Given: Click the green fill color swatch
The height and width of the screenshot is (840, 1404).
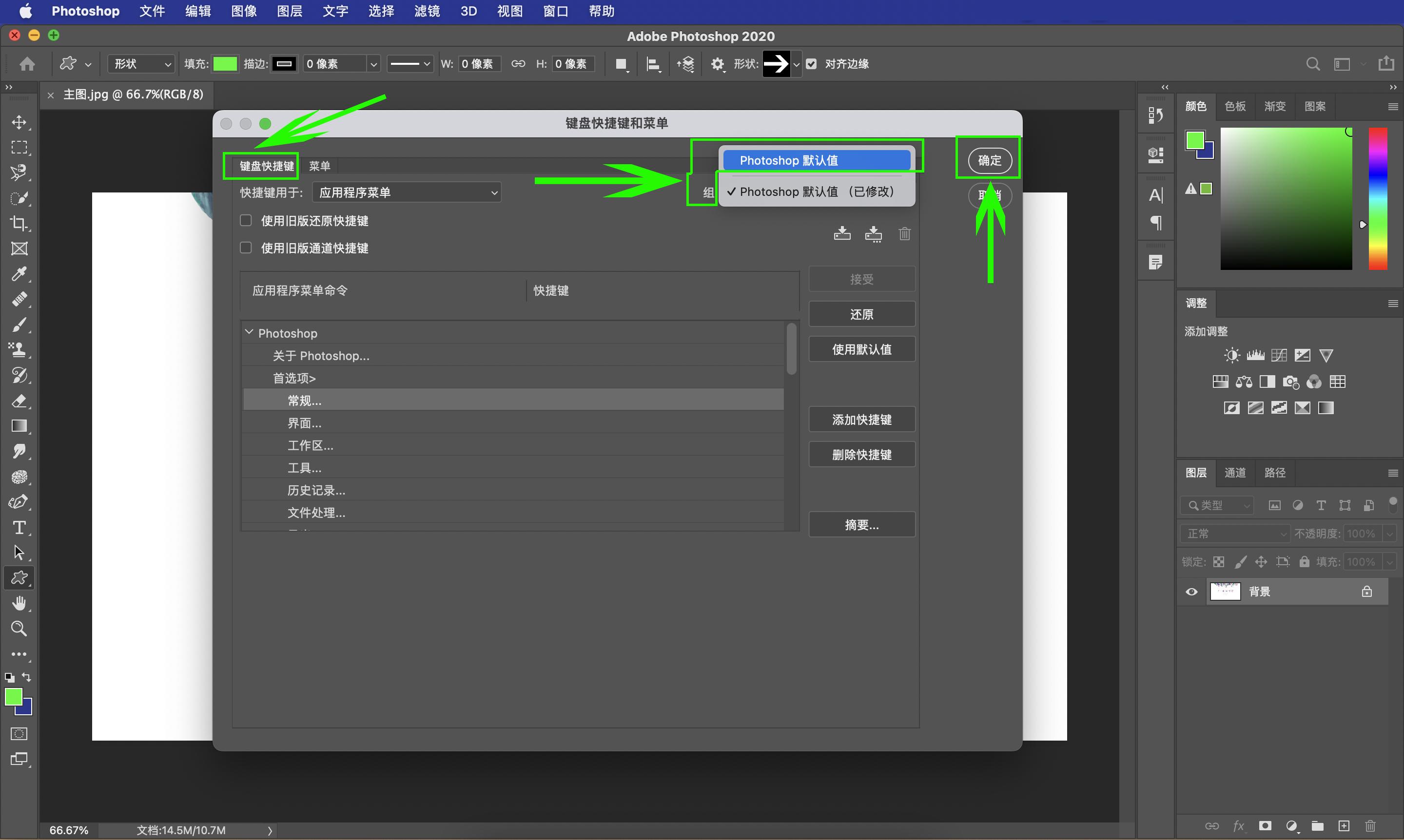Looking at the screenshot, I should pyautogui.click(x=225, y=64).
